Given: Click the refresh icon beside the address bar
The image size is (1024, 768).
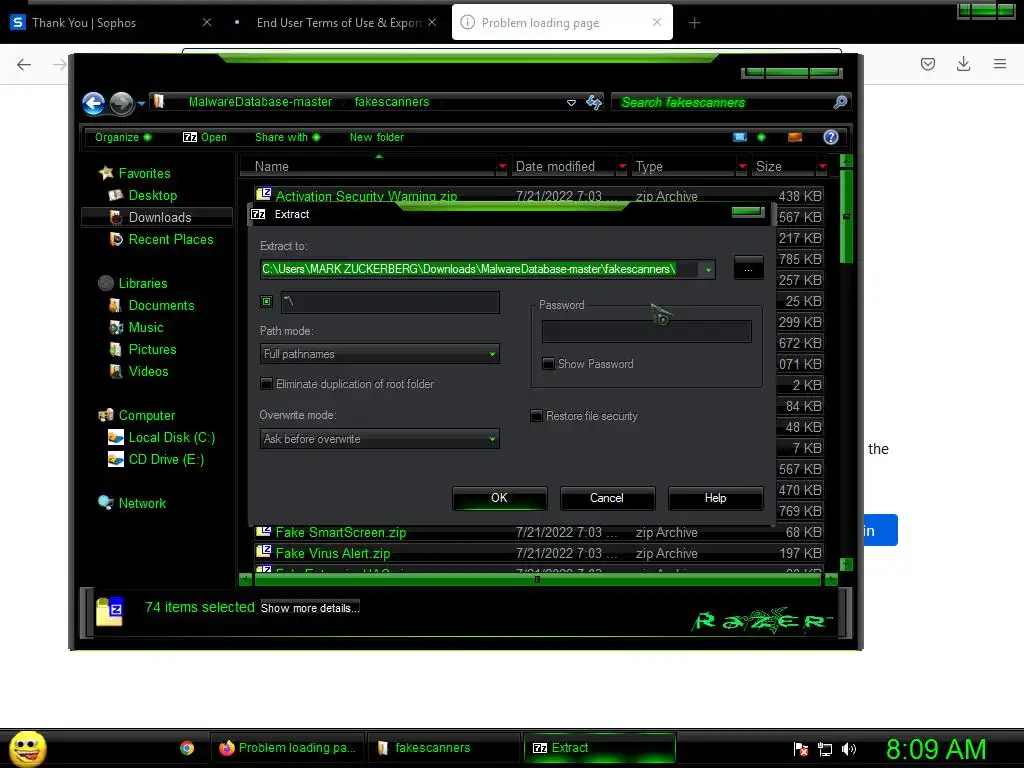Looking at the screenshot, I should click(x=594, y=102).
